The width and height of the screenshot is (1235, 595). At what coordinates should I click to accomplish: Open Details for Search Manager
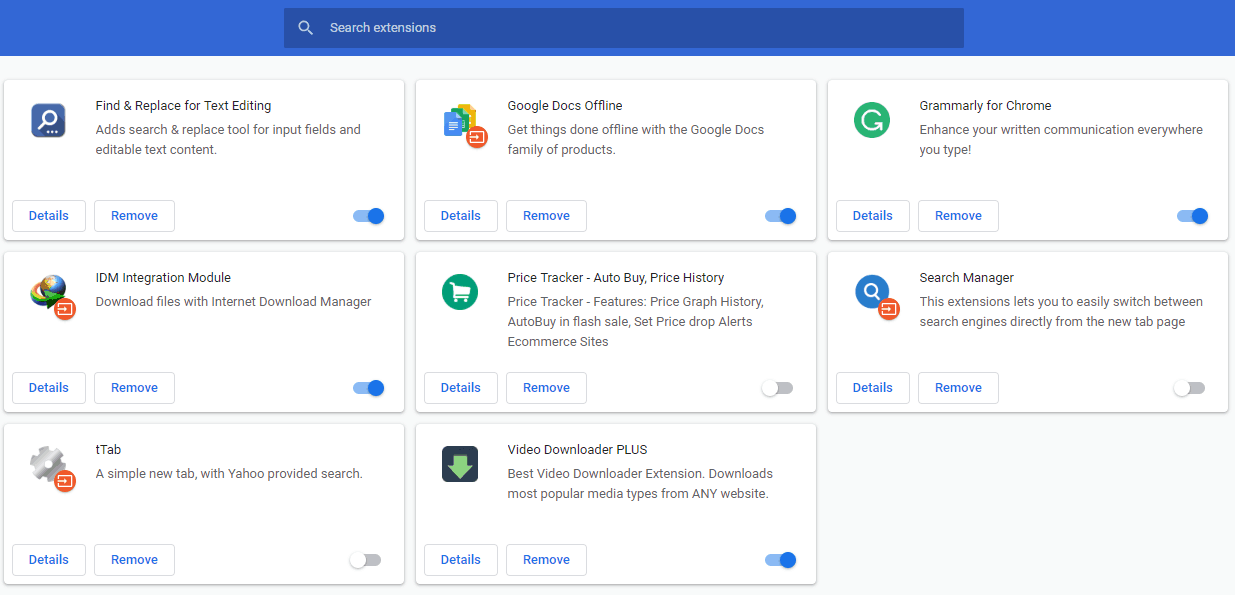click(873, 388)
